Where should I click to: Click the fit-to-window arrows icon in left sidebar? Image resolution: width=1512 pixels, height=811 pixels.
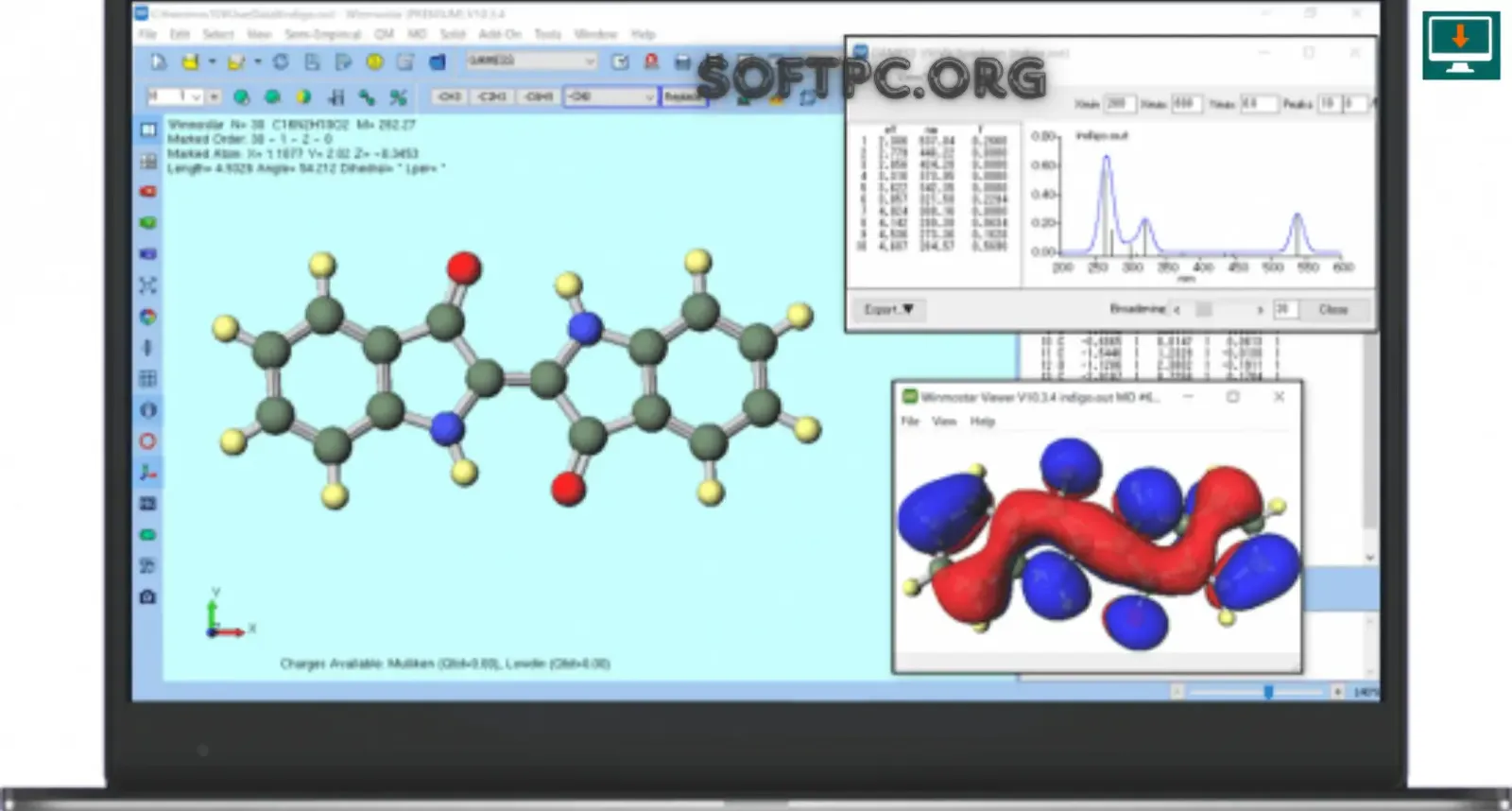coord(148,285)
